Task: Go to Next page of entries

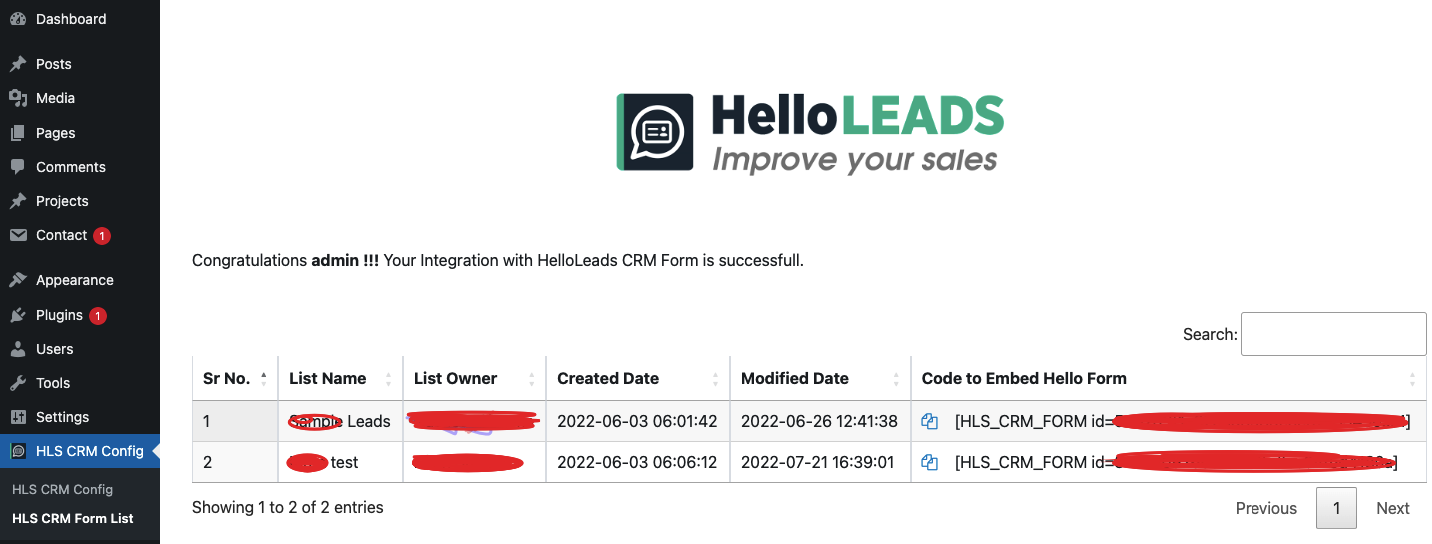Action: click(x=1392, y=508)
